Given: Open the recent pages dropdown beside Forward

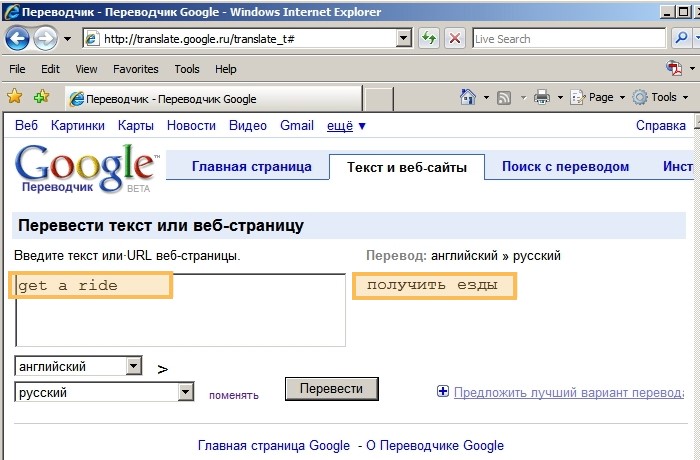Looking at the screenshot, I should [x=67, y=39].
